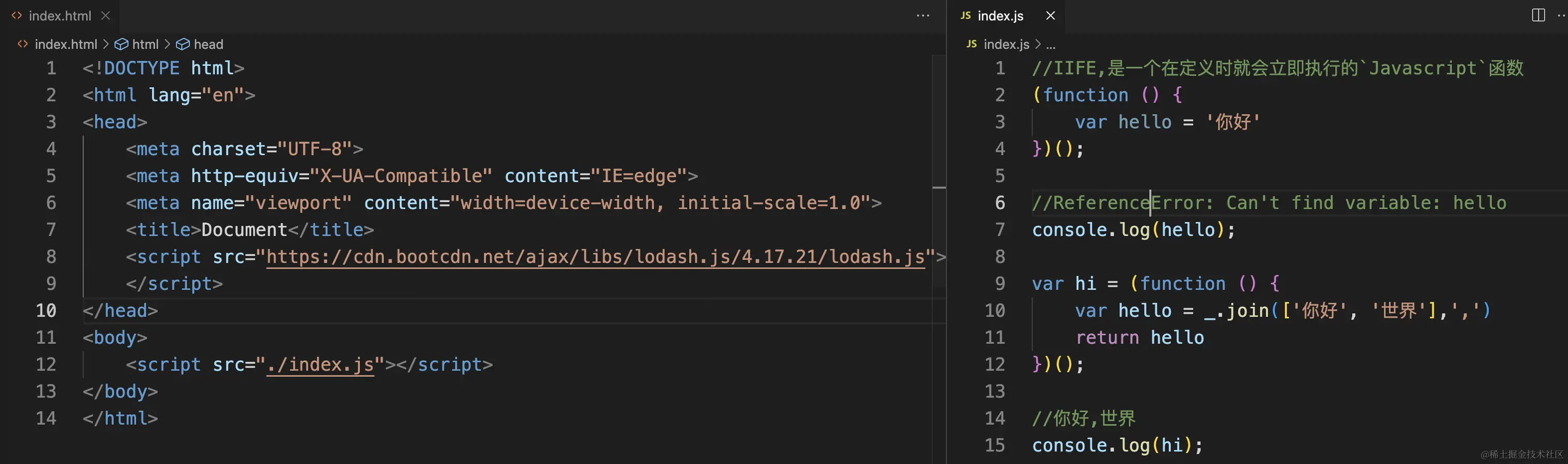1568x464 pixels.
Task: Open the lodash.js CDN link
Action: point(595,257)
